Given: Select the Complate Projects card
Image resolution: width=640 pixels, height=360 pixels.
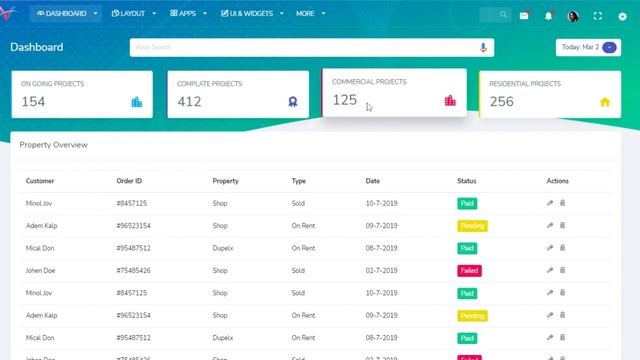Looking at the screenshot, I should click(238, 94).
